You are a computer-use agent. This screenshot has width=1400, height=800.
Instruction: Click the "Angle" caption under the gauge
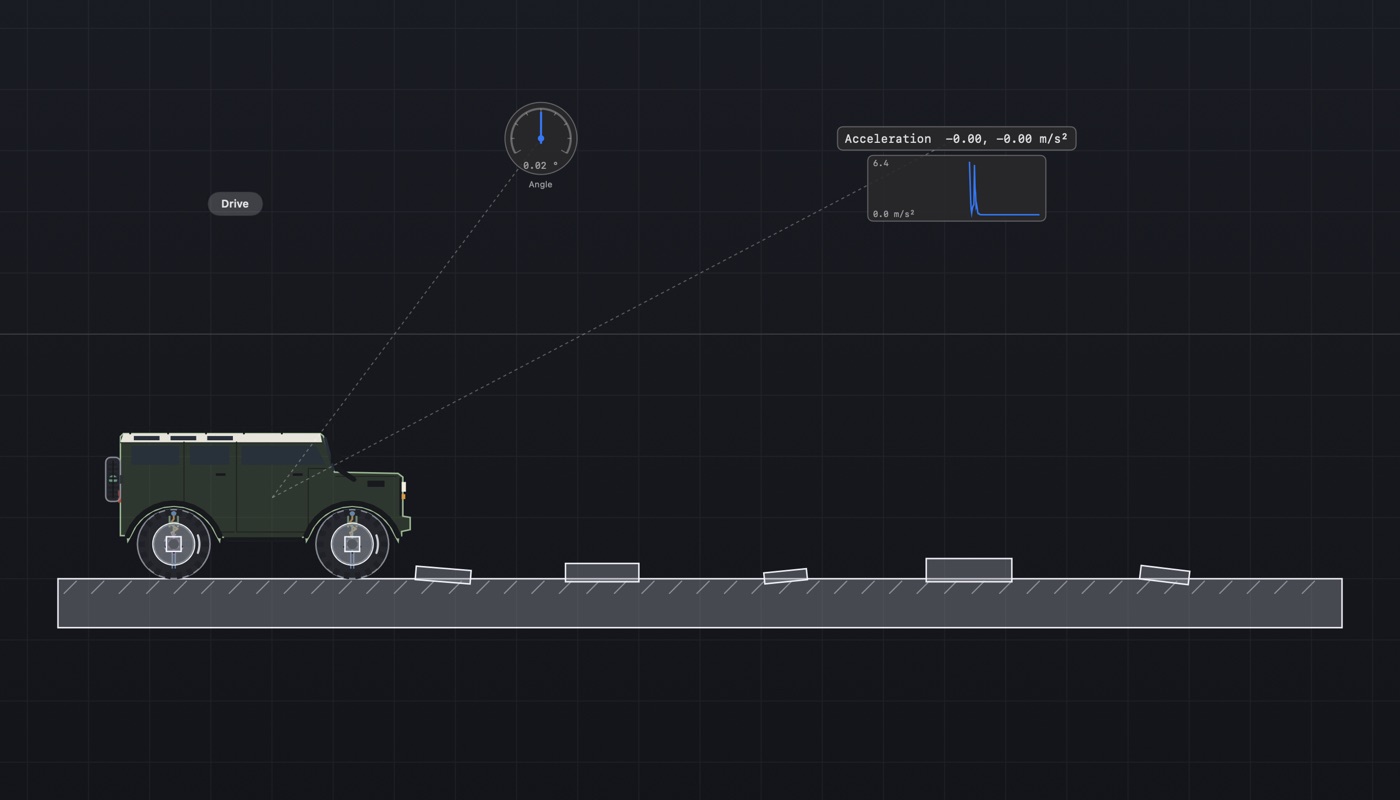point(541,185)
